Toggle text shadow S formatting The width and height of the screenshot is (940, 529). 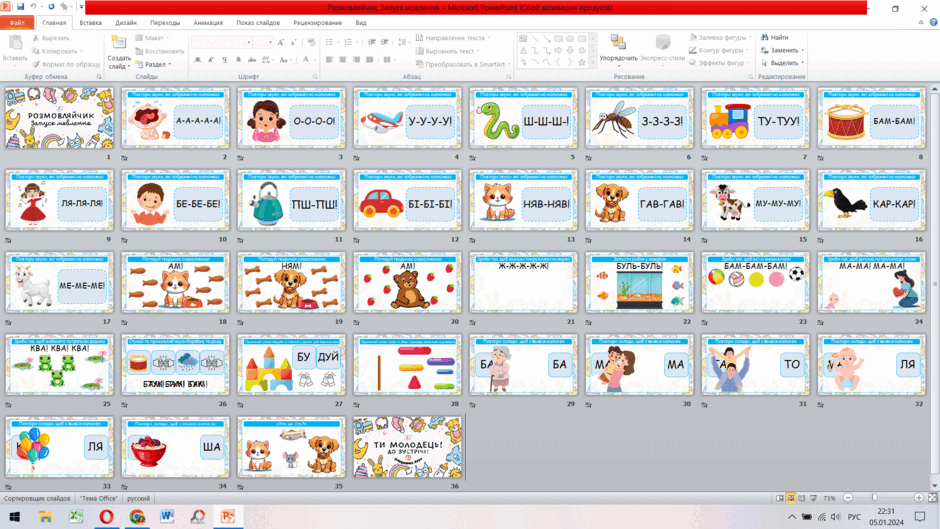pyautogui.click(x=238, y=59)
